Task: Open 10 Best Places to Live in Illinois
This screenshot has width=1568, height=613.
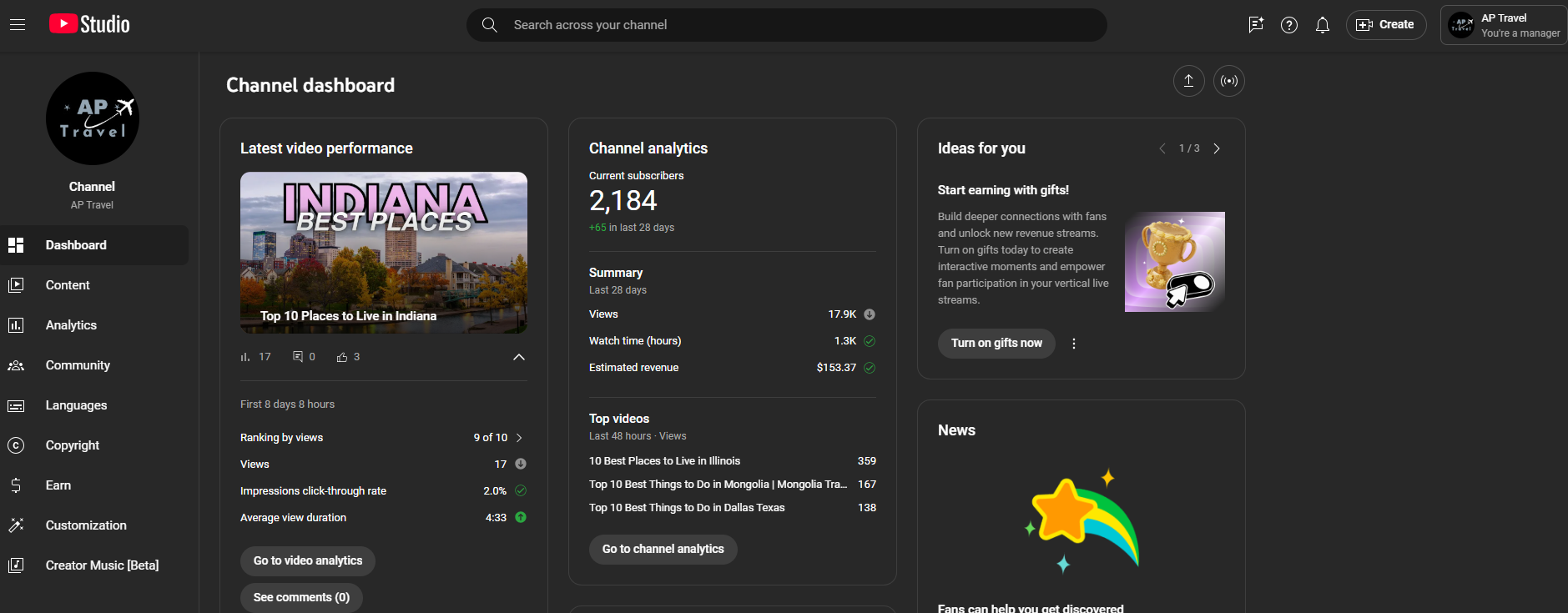Action: (664, 461)
